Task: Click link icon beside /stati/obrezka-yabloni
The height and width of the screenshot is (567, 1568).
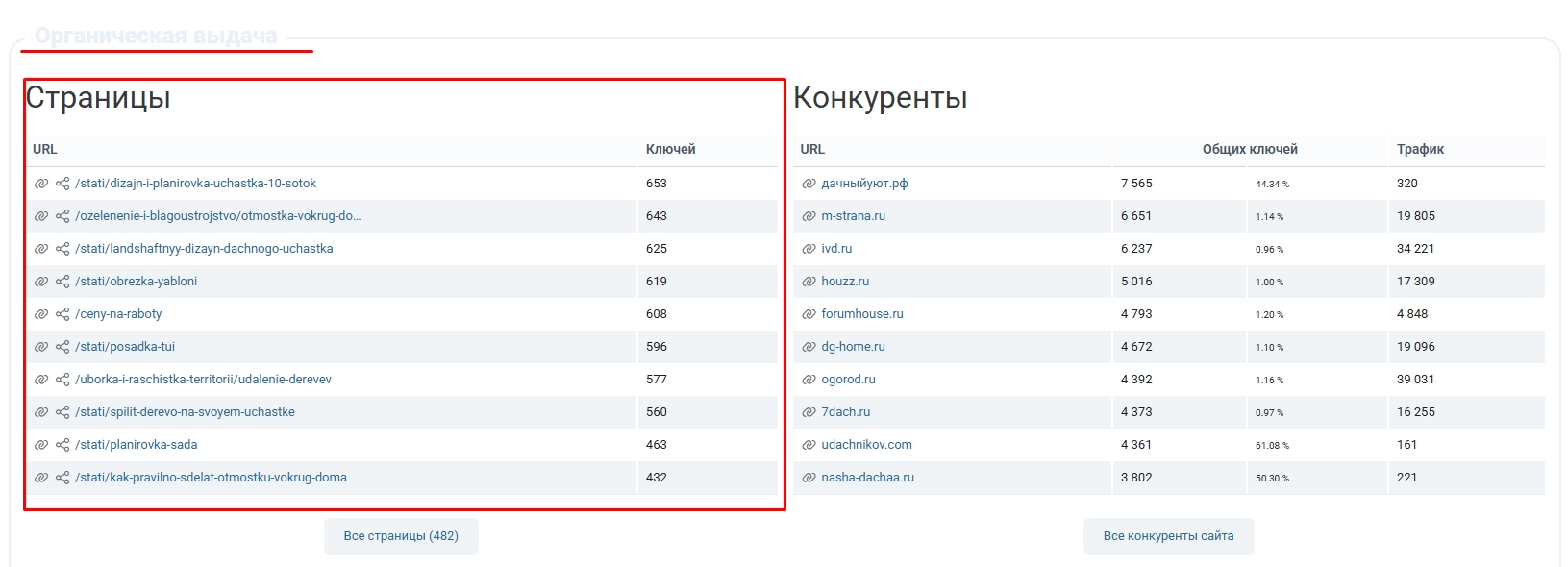Action: pos(41,282)
